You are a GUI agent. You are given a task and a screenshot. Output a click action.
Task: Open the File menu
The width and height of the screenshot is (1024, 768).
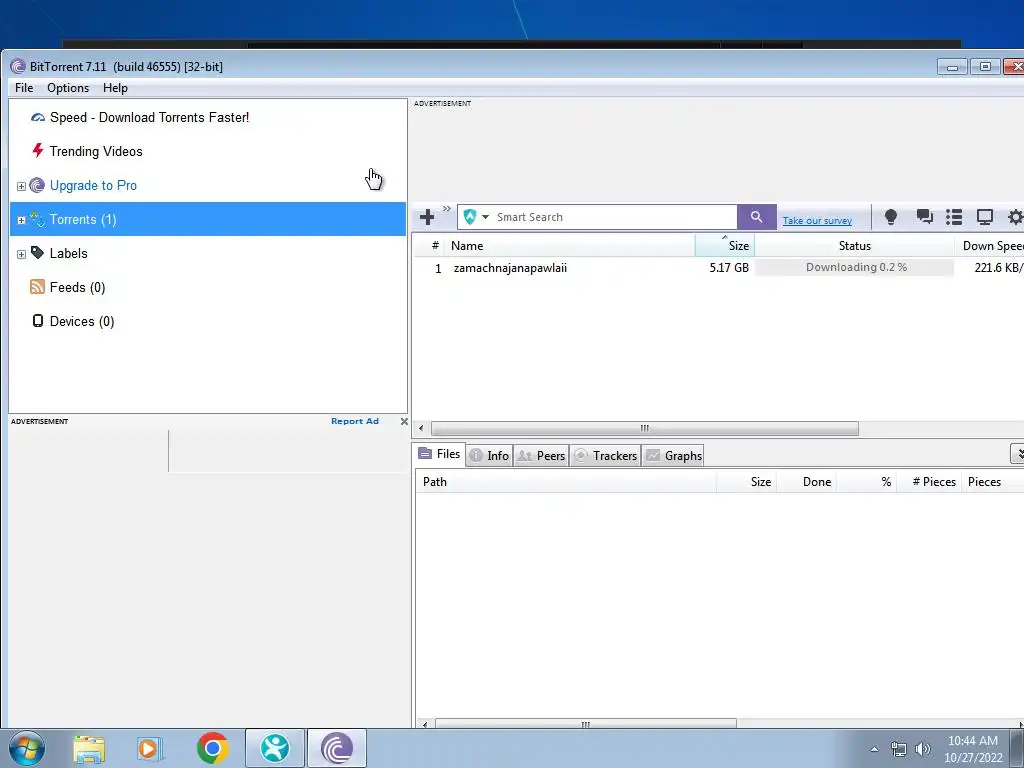pos(24,88)
